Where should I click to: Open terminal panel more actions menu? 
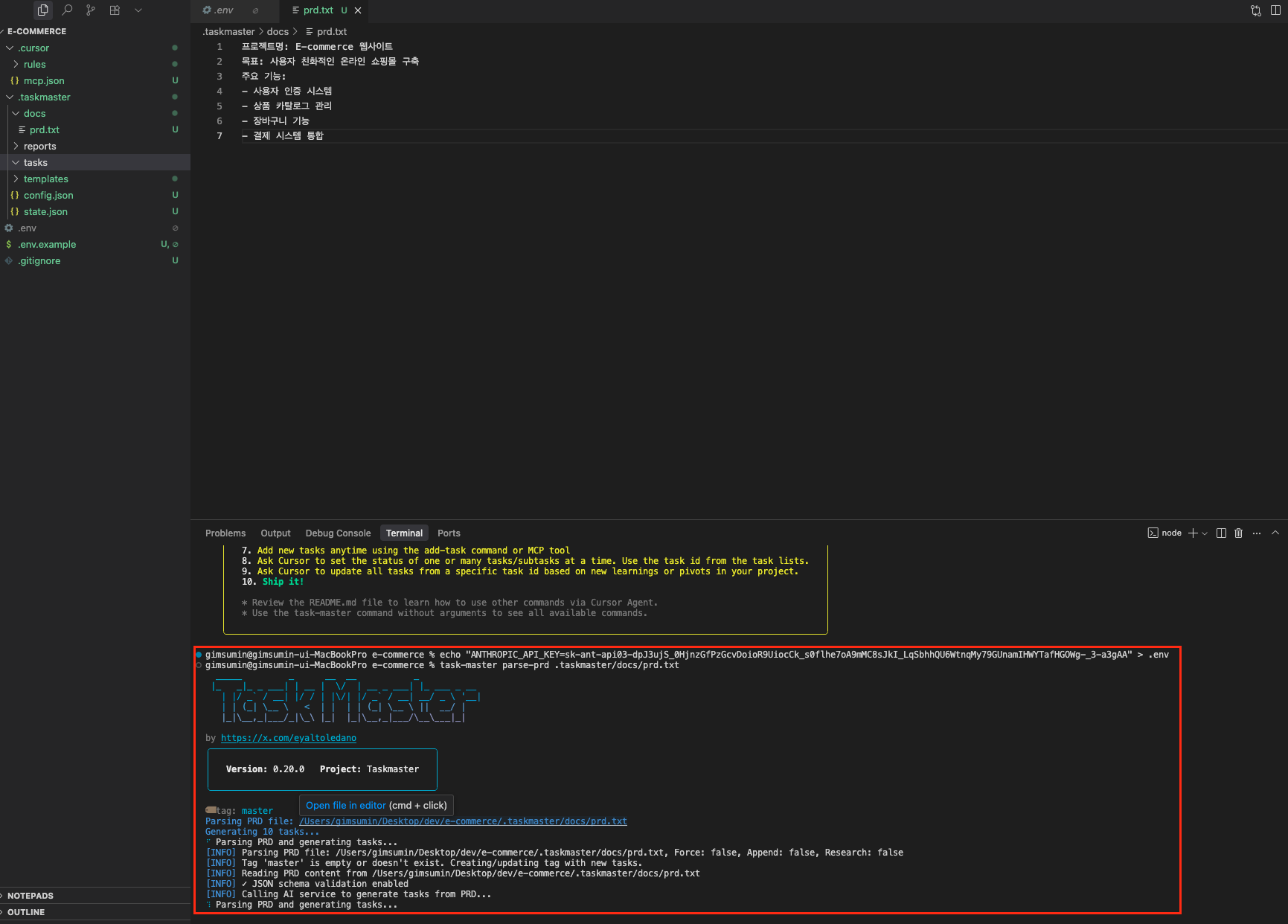pyautogui.click(x=1257, y=533)
